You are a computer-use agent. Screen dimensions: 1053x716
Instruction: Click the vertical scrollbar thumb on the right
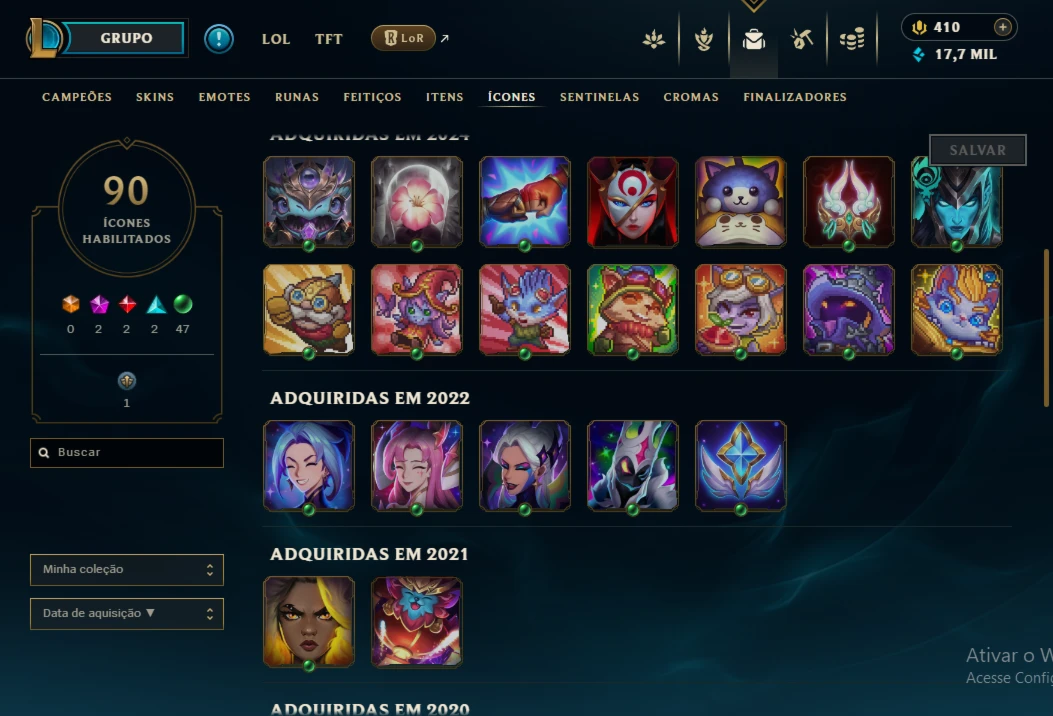(1046, 328)
